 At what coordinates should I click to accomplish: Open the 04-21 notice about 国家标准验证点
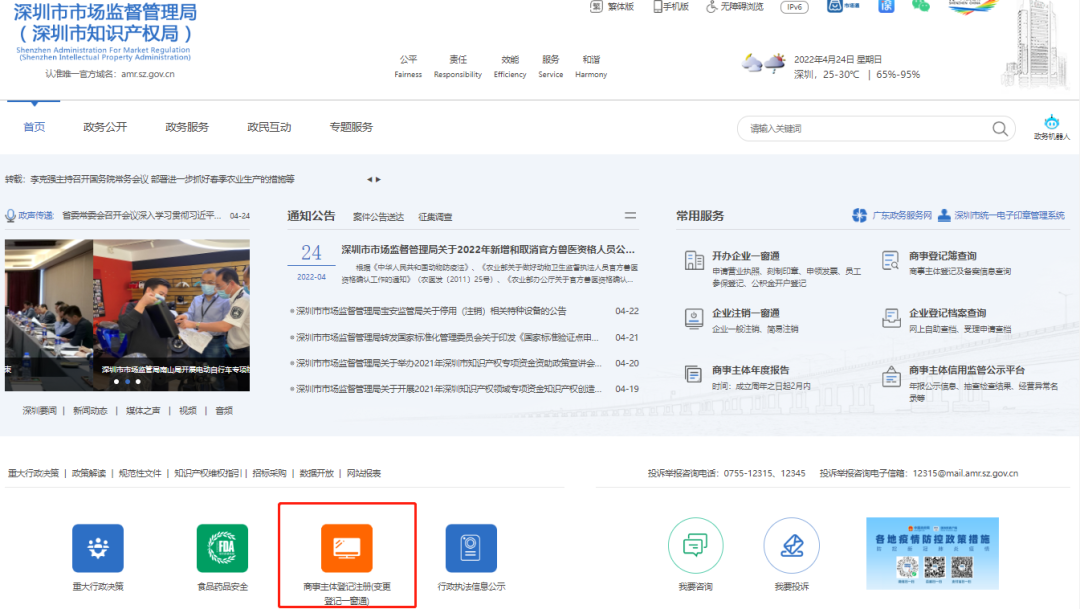(447, 338)
